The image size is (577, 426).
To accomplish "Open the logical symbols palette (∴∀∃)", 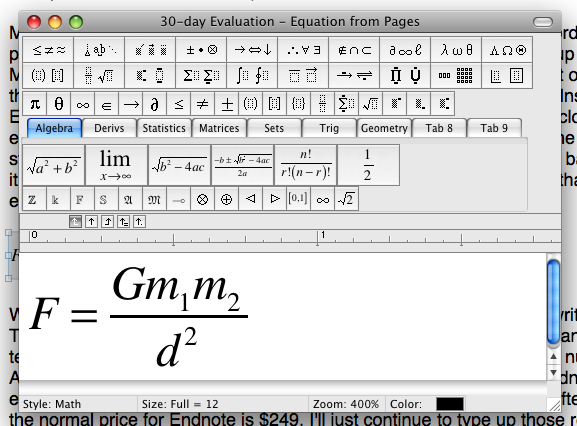I will [303, 50].
